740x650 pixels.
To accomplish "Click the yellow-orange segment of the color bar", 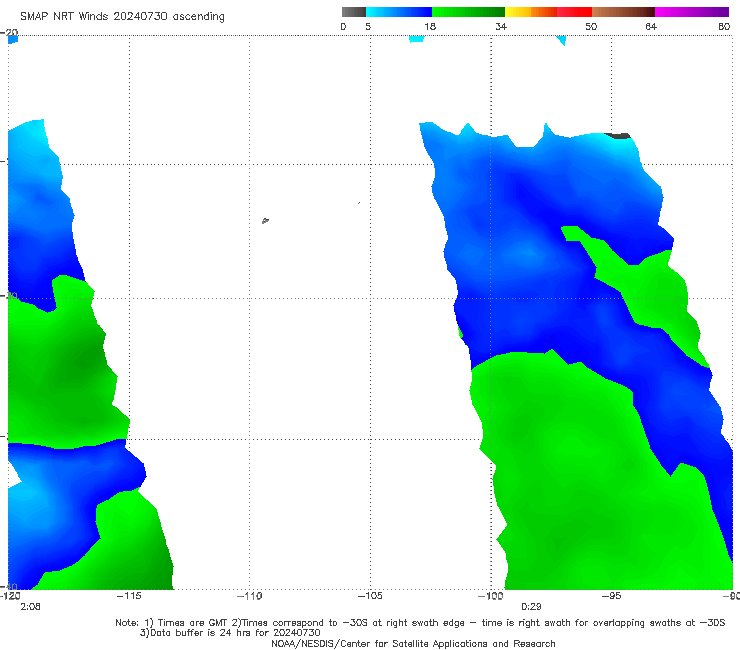I will pyautogui.click(x=531, y=12).
